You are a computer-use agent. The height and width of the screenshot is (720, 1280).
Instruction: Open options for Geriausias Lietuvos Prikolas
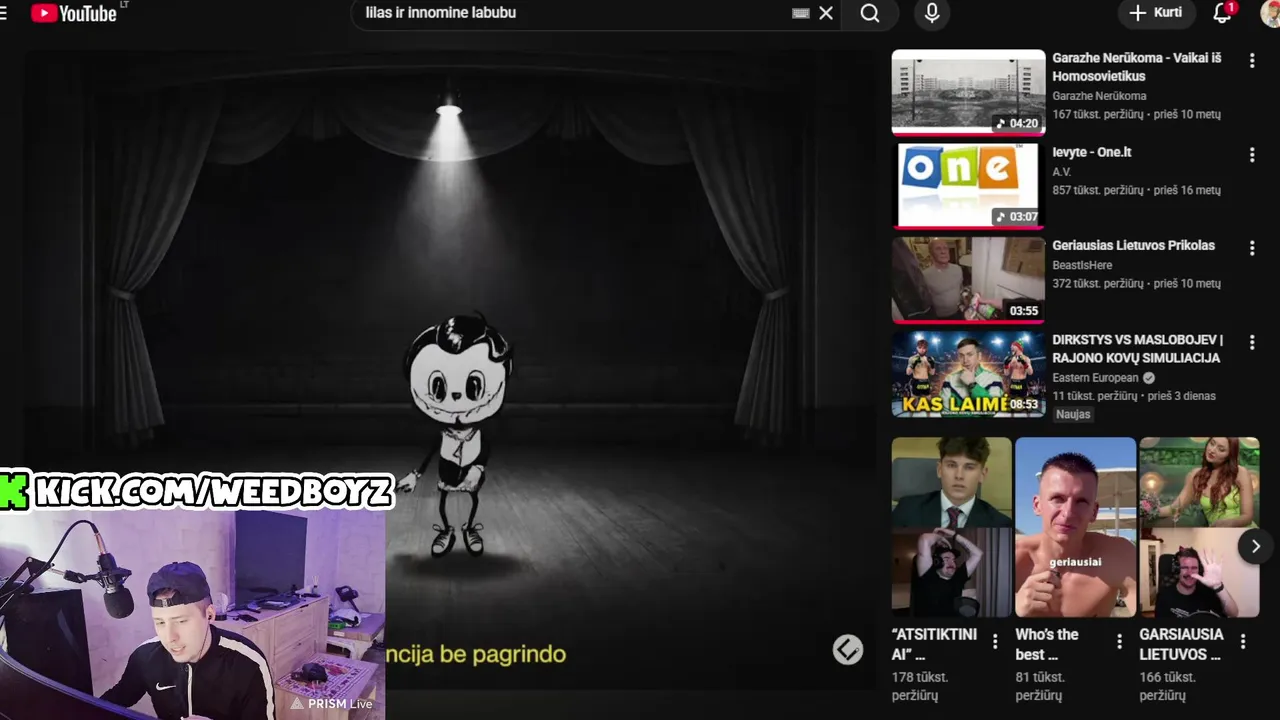(x=1251, y=248)
